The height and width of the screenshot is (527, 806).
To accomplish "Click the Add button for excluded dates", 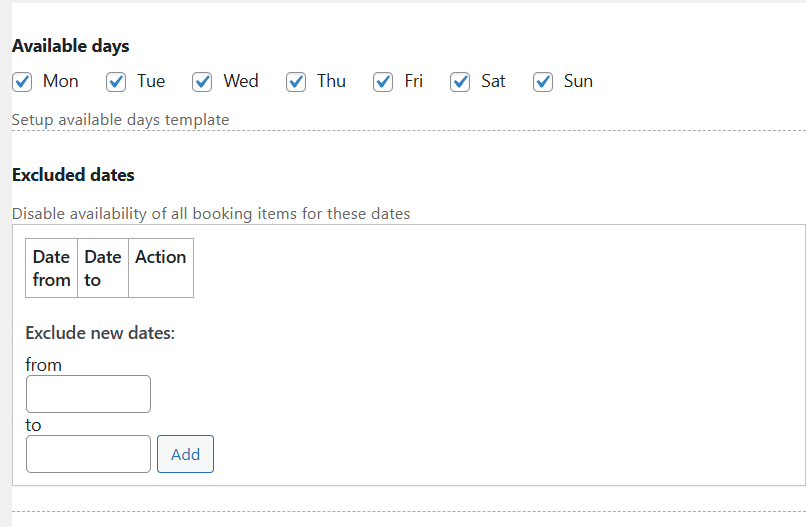I will [185, 454].
